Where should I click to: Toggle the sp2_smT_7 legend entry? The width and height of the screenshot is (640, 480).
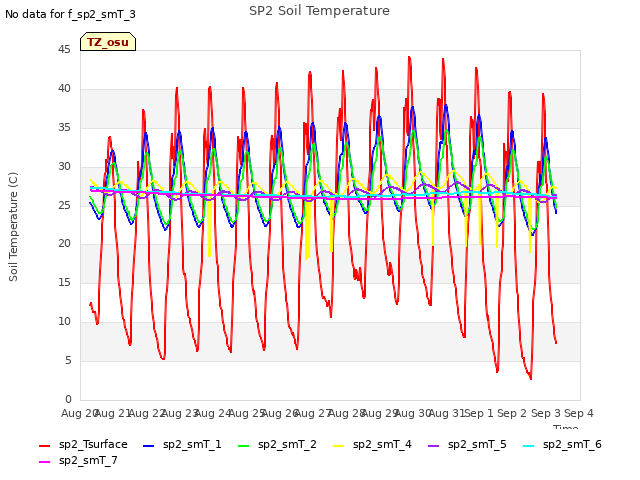[x=78, y=460]
